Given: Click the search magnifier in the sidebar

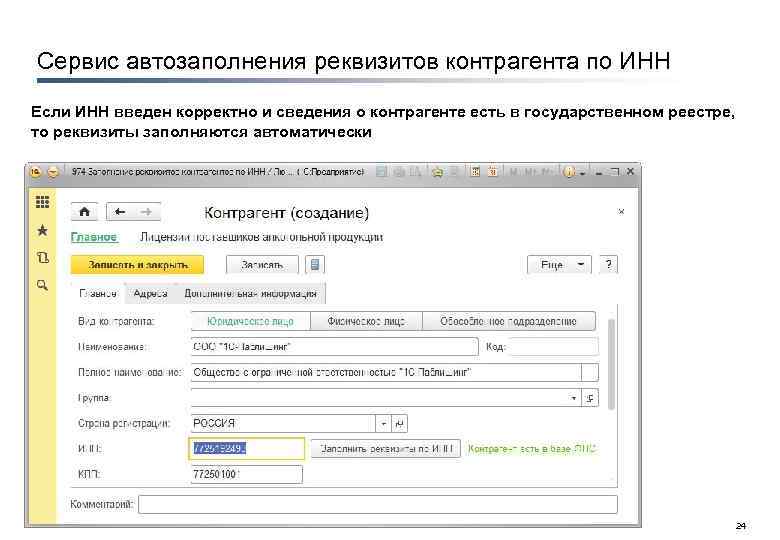Looking at the screenshot, I should coord(42,285).
